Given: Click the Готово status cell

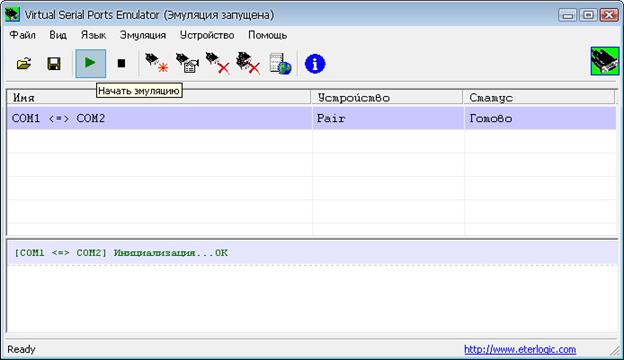Looking at the screenshot, I should click(540, 118).
